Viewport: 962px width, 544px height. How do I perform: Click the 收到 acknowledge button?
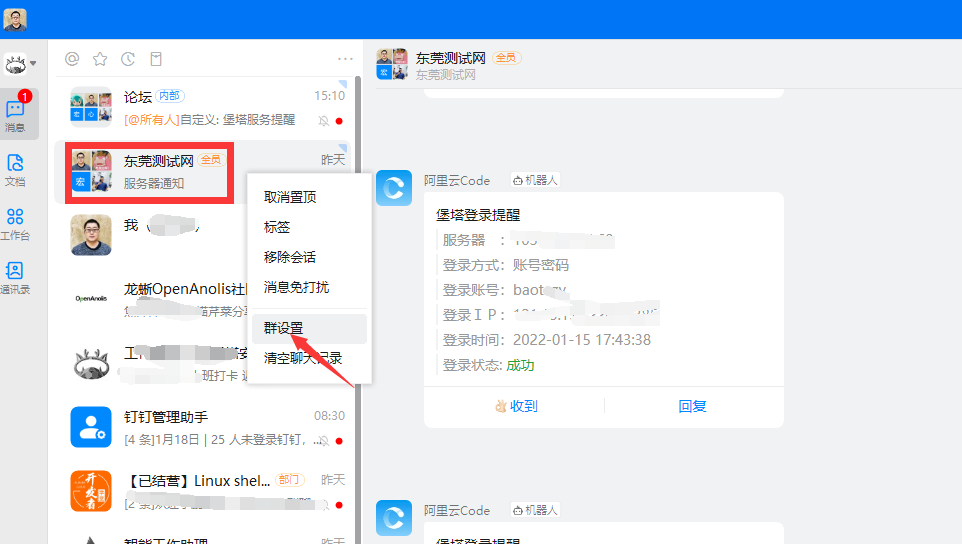coord(516,406)
